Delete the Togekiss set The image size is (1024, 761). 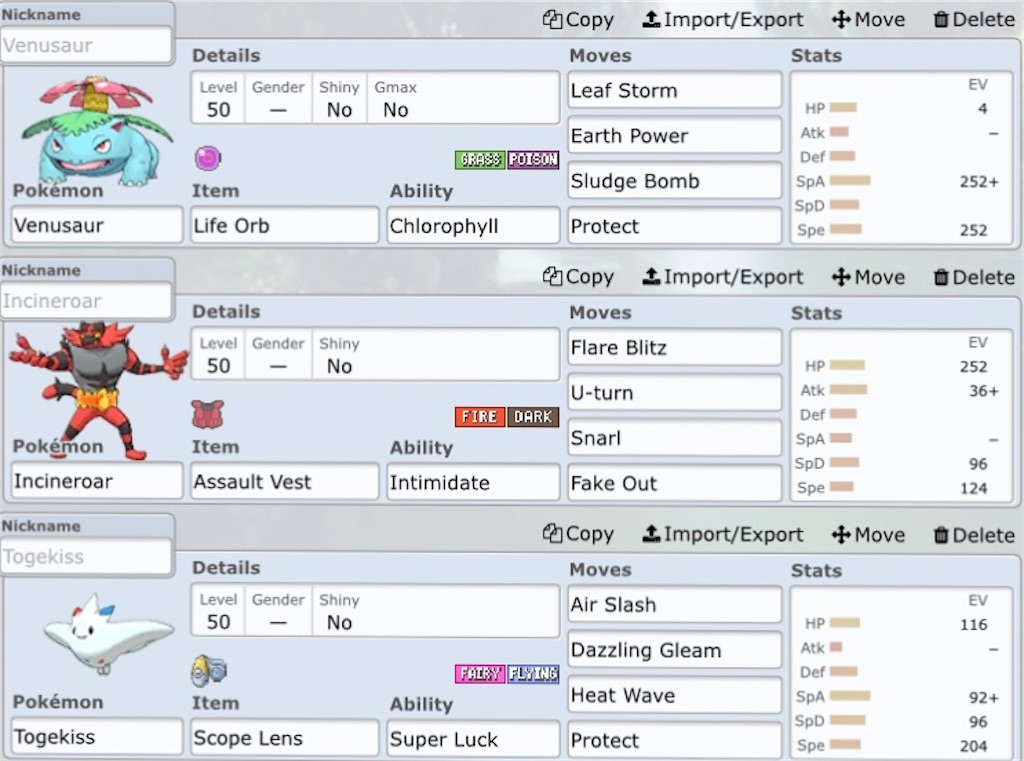[974, 534]
